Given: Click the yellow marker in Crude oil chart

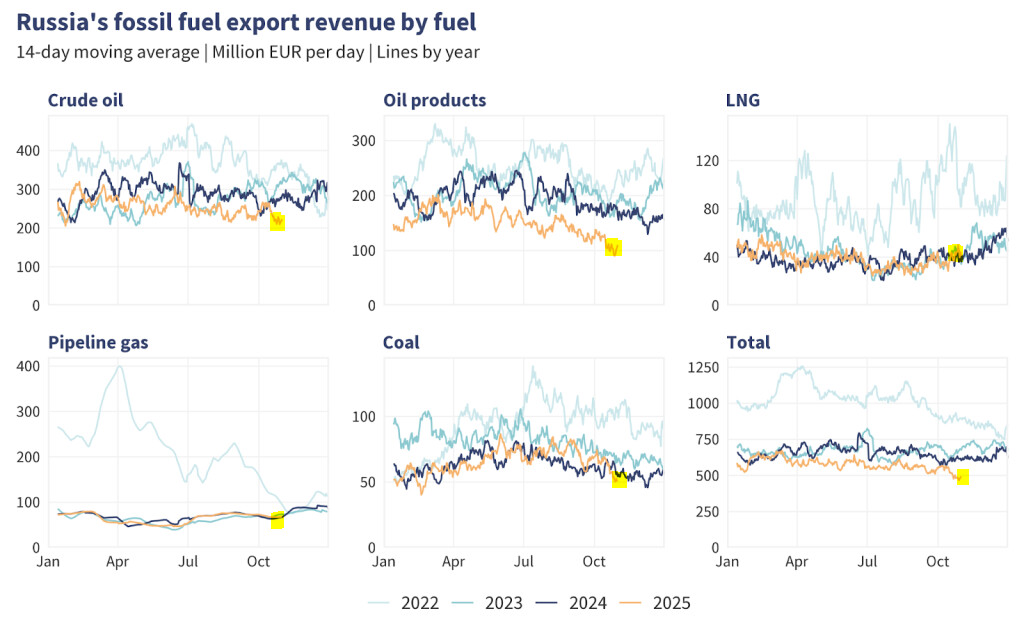Looking at the screenshot, I should click(x=277, y=222).
